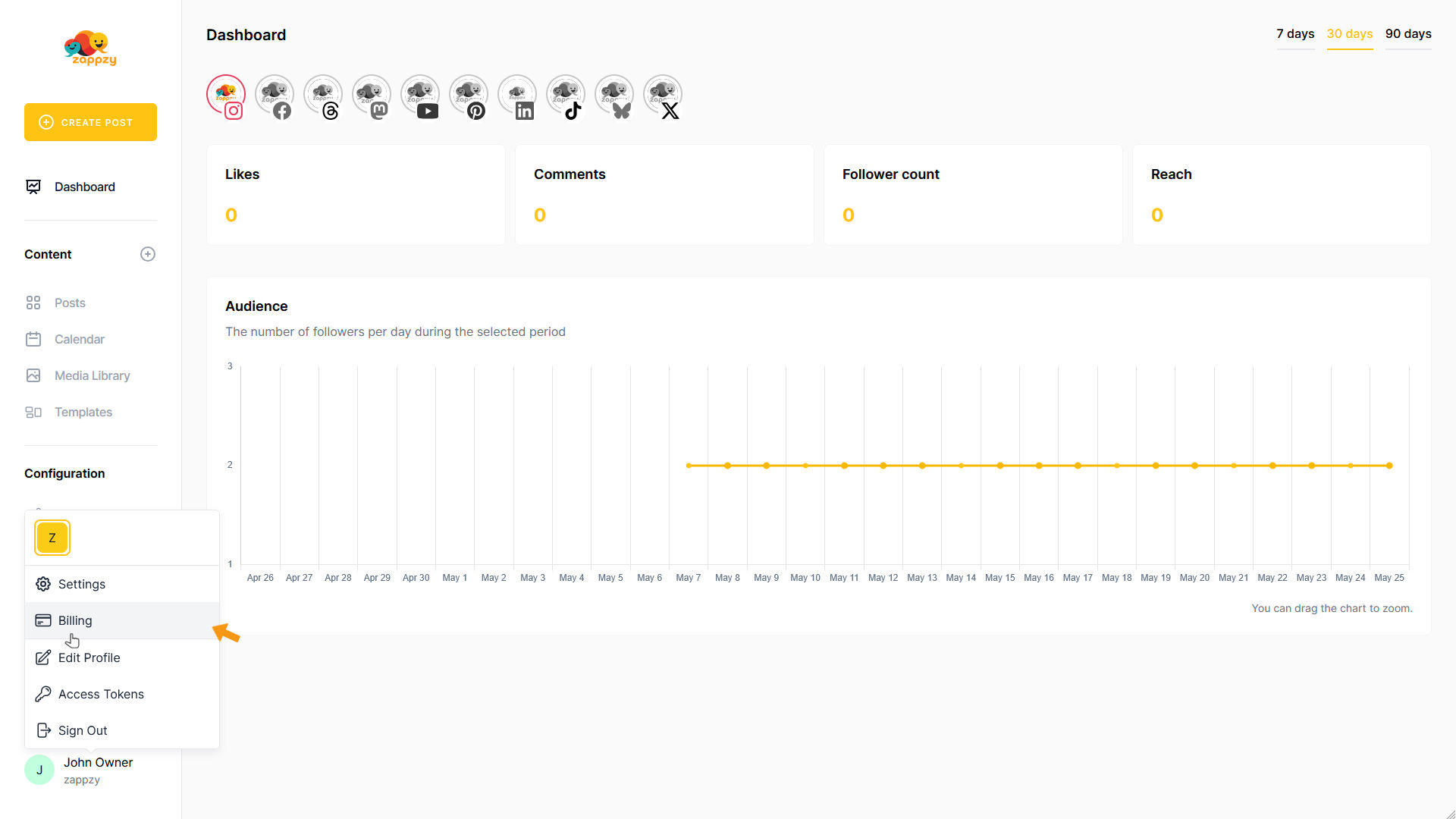Select the TikTok account avatar

(x=566, y=96)
